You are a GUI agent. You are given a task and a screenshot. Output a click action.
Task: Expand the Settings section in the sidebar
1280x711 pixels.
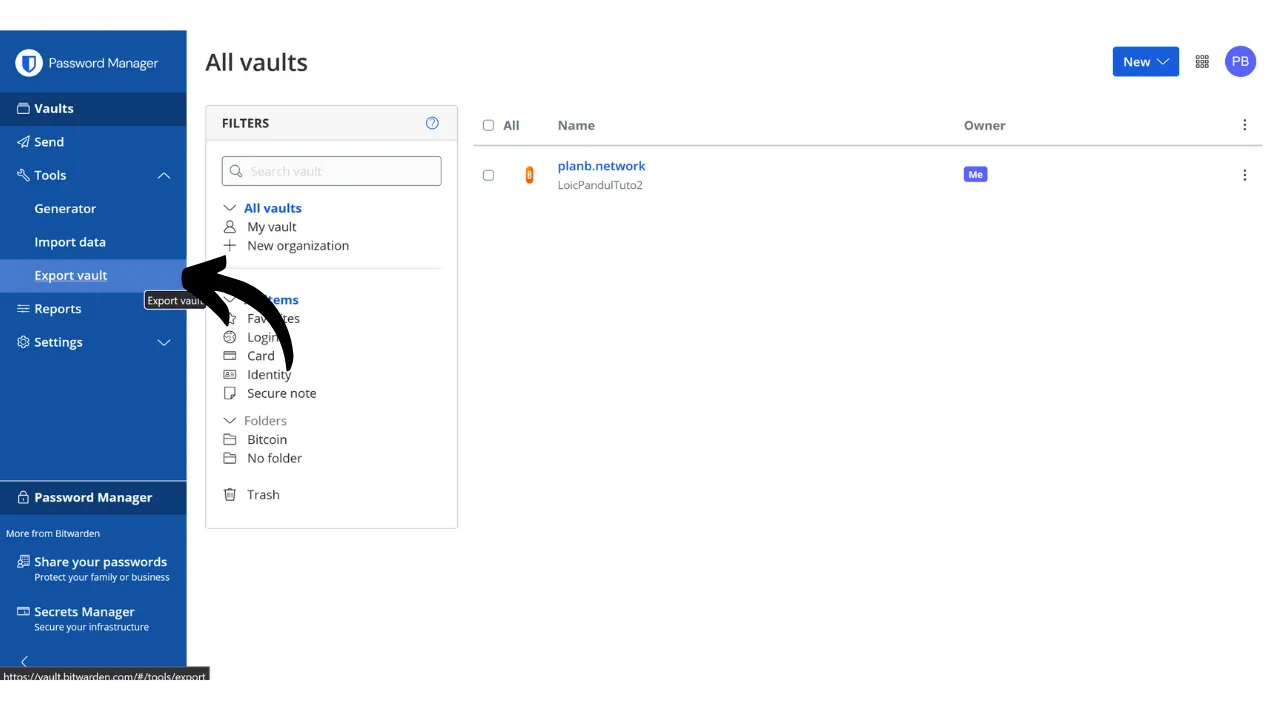tap(163, 342)
